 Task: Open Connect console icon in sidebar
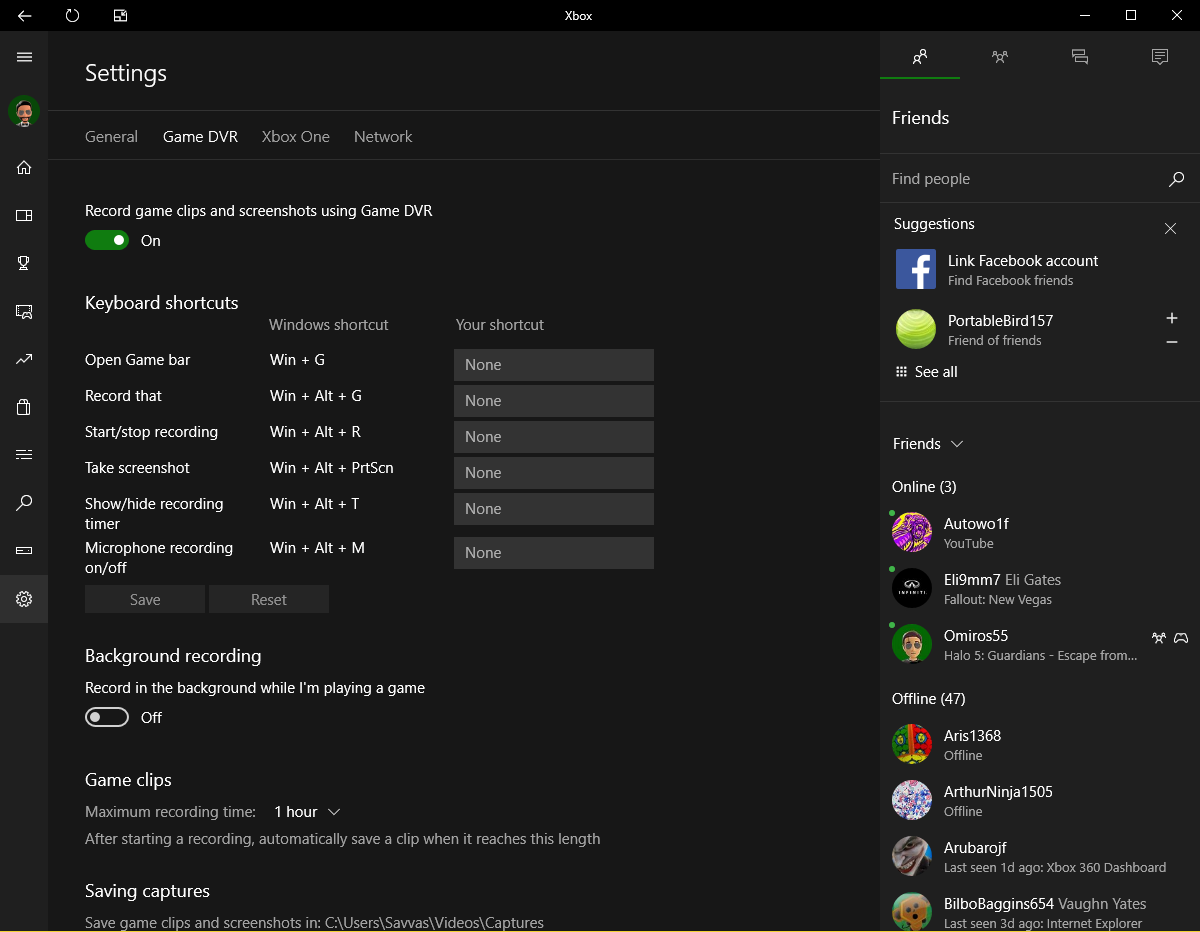pyautogui.click(x=24, y=551)
